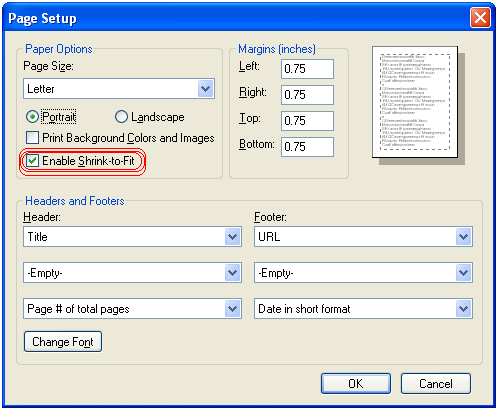Open the Footer dropdown showing -Empty-
Screen dimensions: 497x409
363,273
